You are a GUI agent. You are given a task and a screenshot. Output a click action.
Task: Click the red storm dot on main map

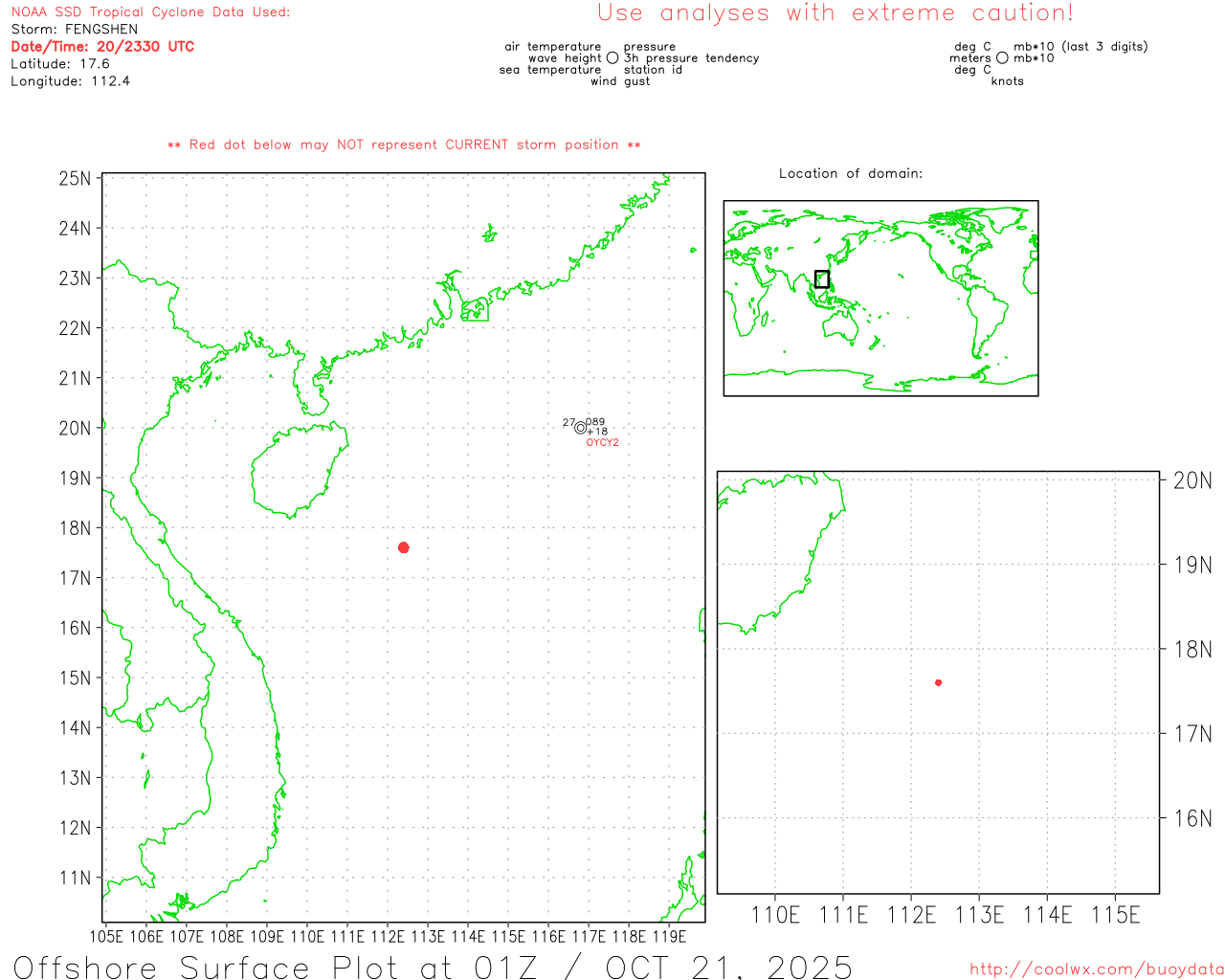coord(404,547)
